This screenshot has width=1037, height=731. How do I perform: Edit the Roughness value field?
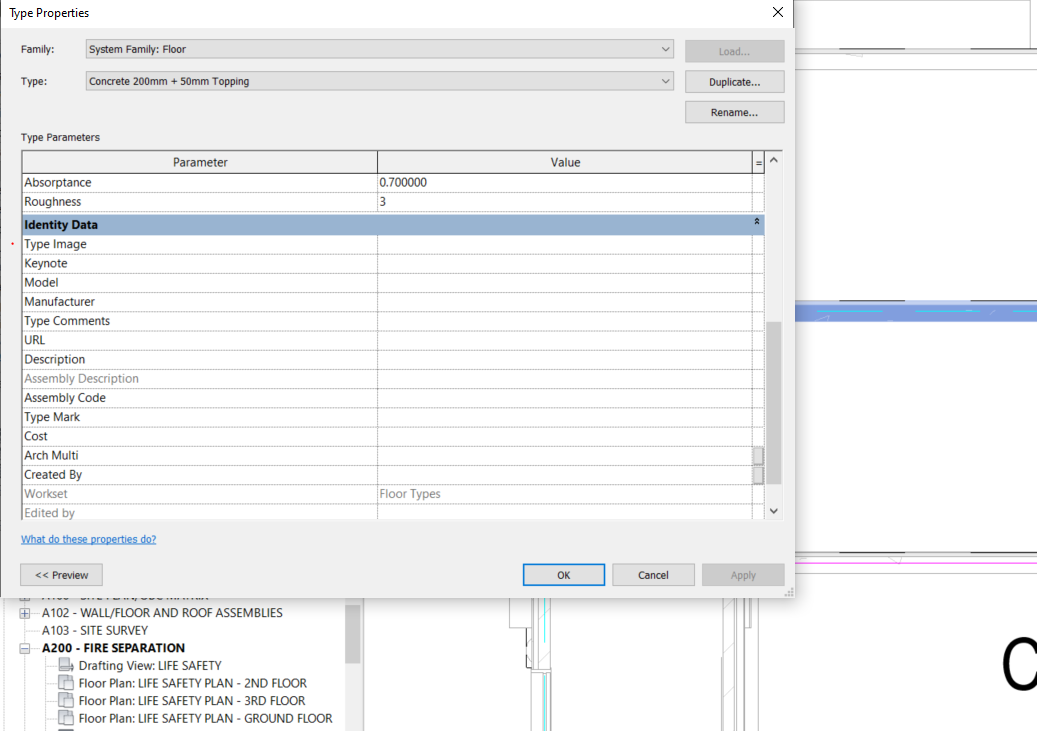500,201
